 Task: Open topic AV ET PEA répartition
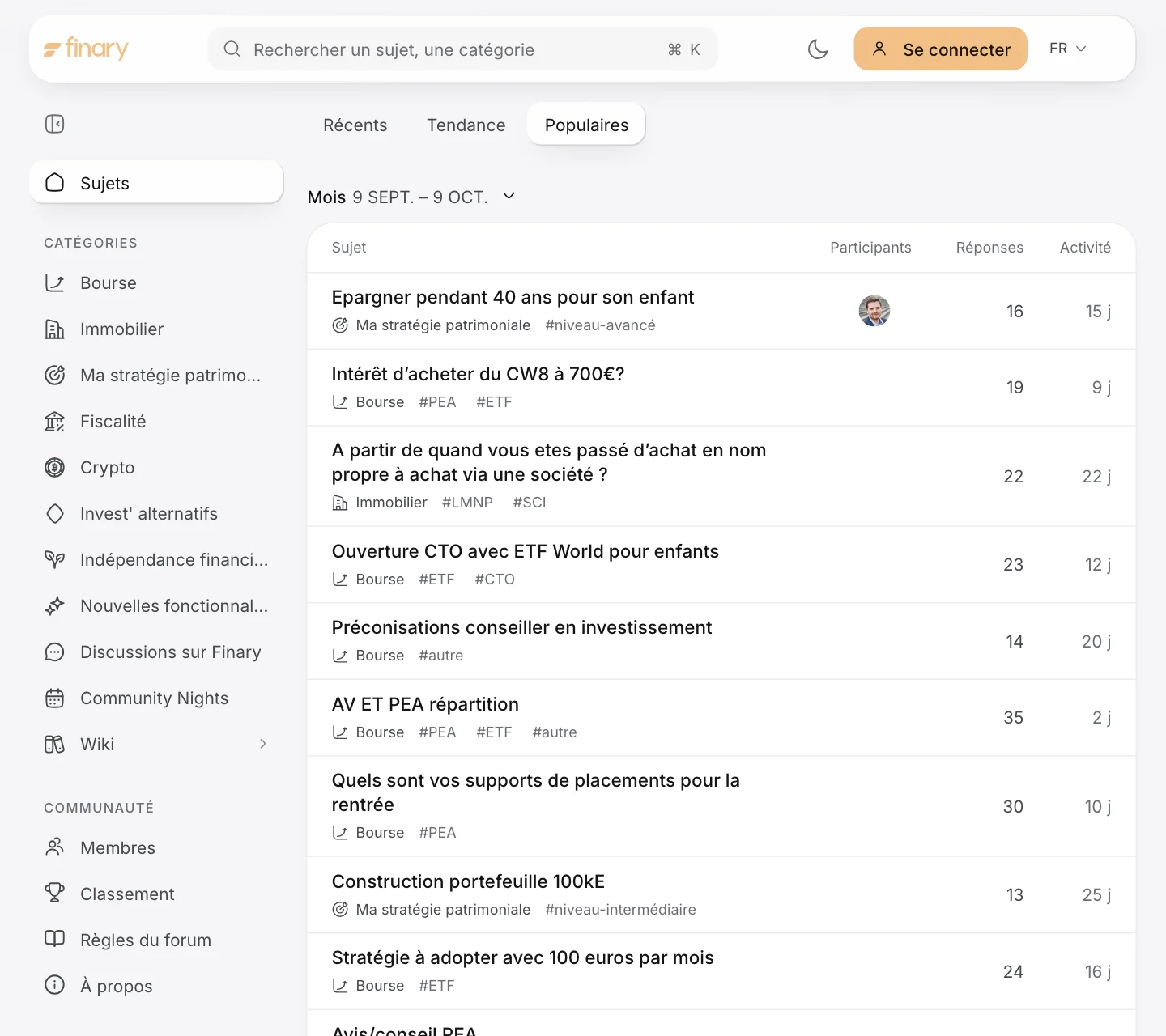pos(425,704)
